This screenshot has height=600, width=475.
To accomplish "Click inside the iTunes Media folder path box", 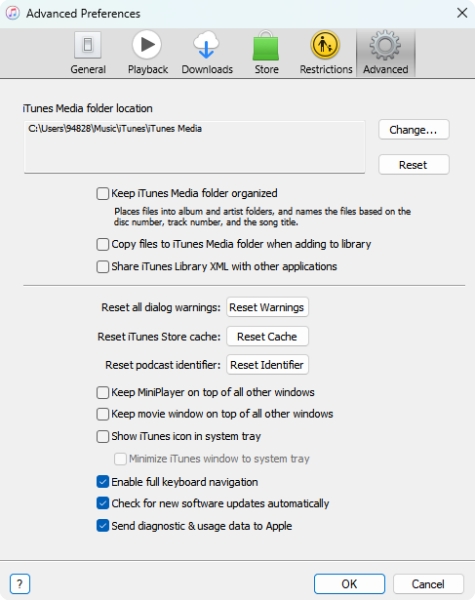I will [194, 147].
